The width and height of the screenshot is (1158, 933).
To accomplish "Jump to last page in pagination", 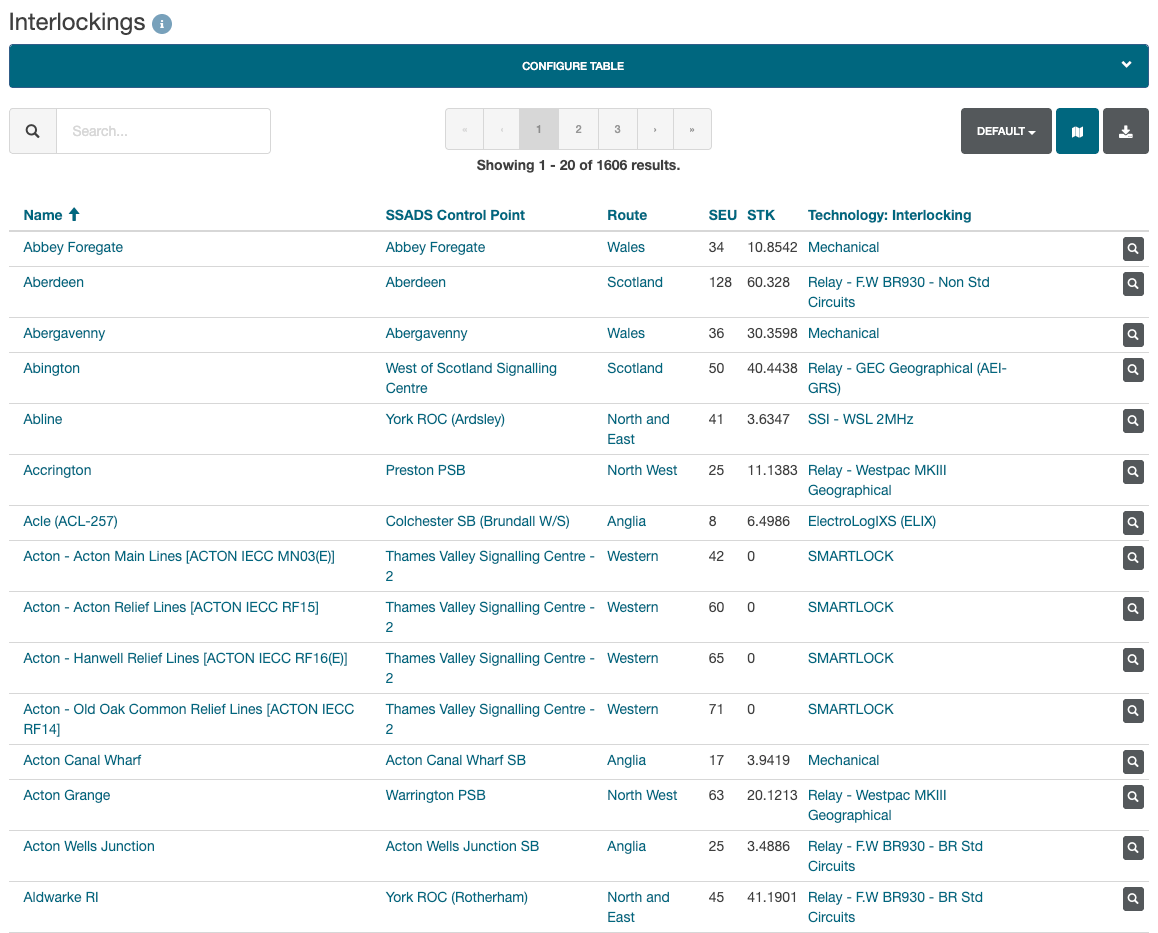I will tap(692, 129).
